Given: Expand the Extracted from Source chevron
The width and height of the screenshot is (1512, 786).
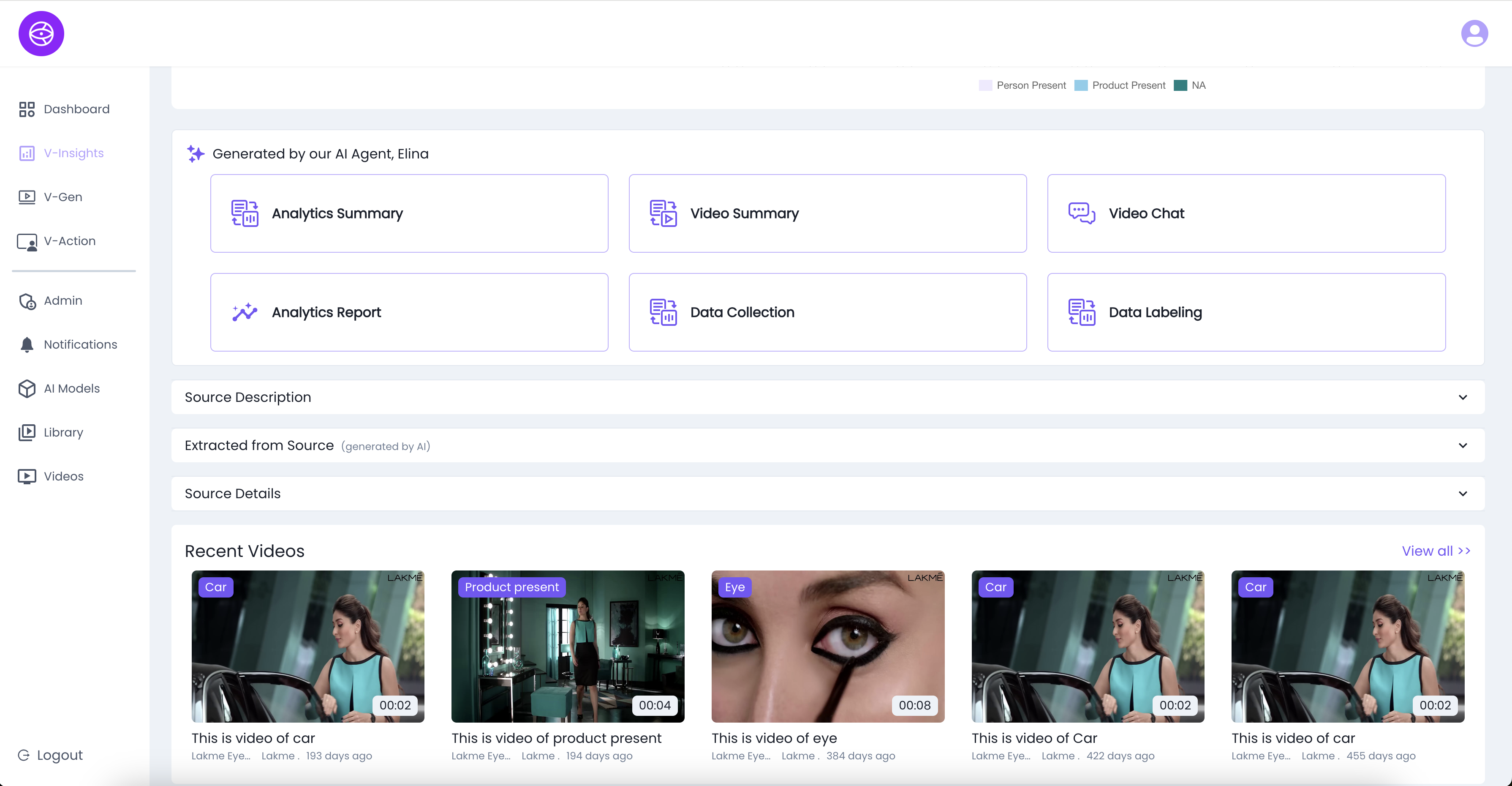Looking at the screenshot, I should [1463, 445].
